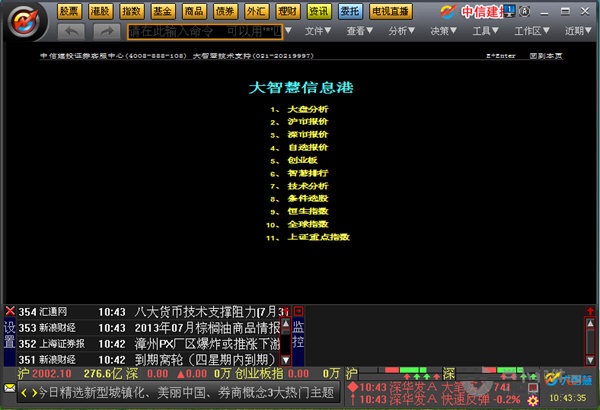Image resolution: width=600 pixels, height=410 pixels.
Task: Click the 回到本页 link
Action: 546,56
